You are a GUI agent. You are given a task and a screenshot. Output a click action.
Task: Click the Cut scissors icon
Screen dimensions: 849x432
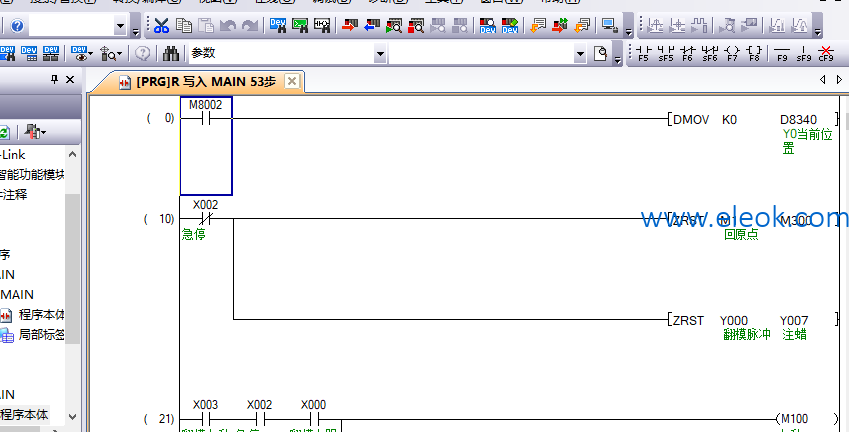coord(161,25)
